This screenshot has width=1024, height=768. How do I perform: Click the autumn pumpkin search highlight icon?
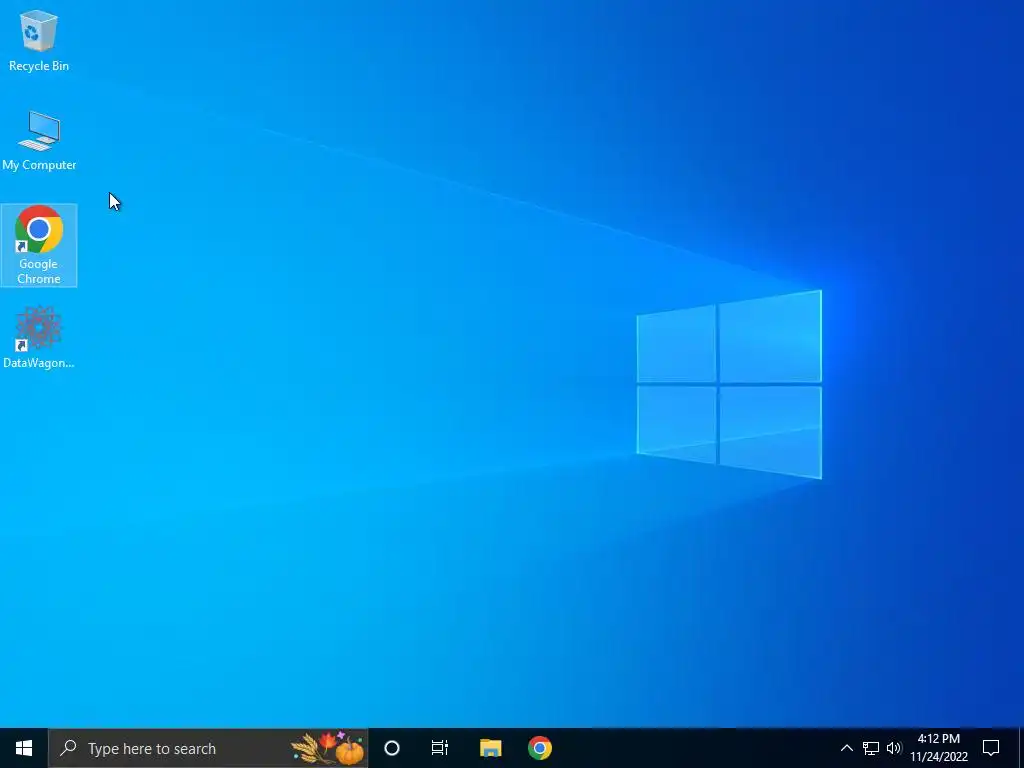coord(328,748)
